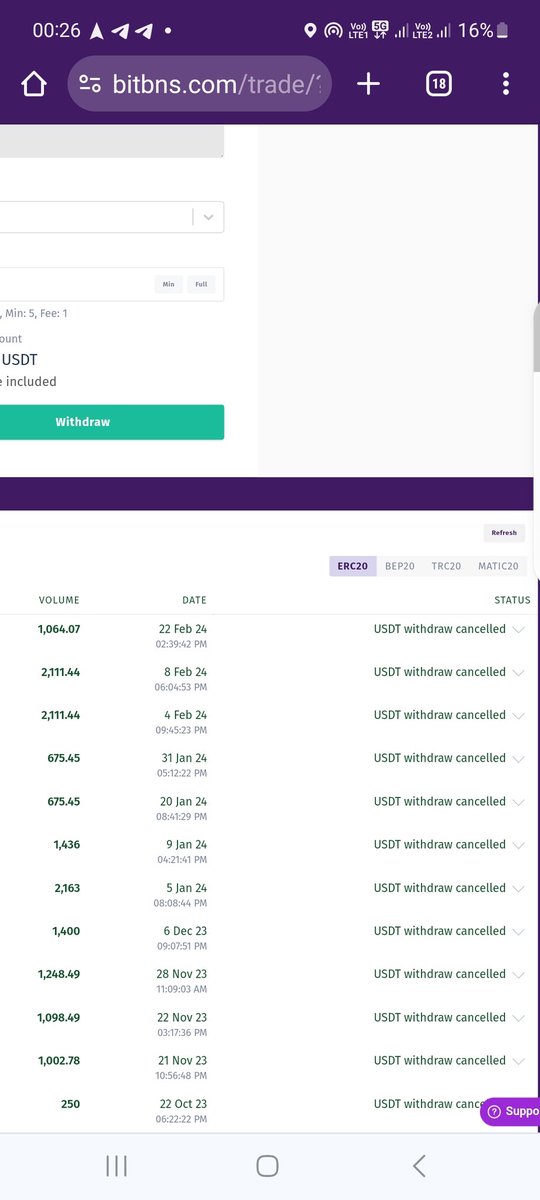540x1200 pixels.
Task: Select the MATIC20 network tab
Action: click(498, 566)
